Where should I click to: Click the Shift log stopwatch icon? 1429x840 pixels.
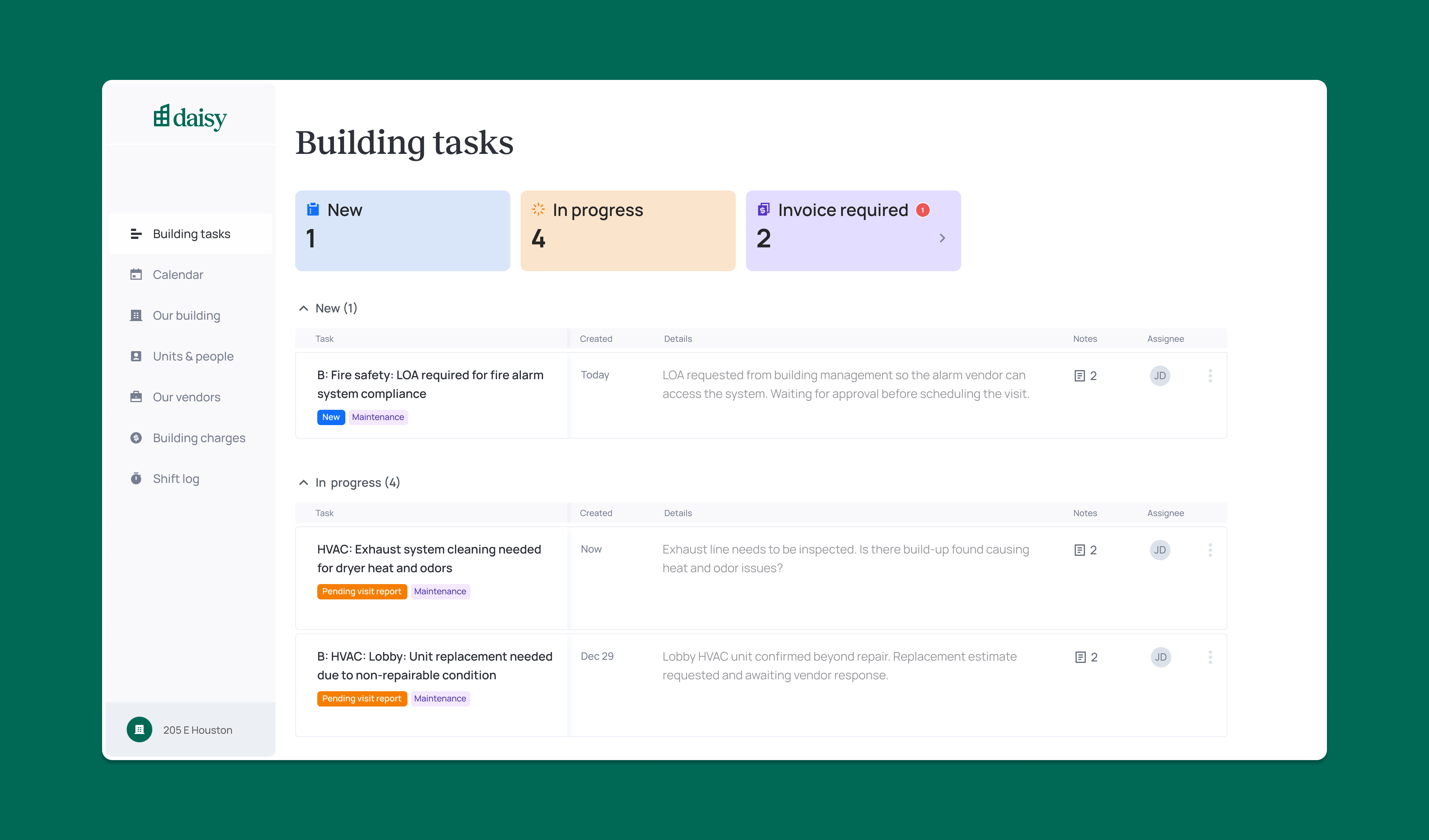(136, 478)
